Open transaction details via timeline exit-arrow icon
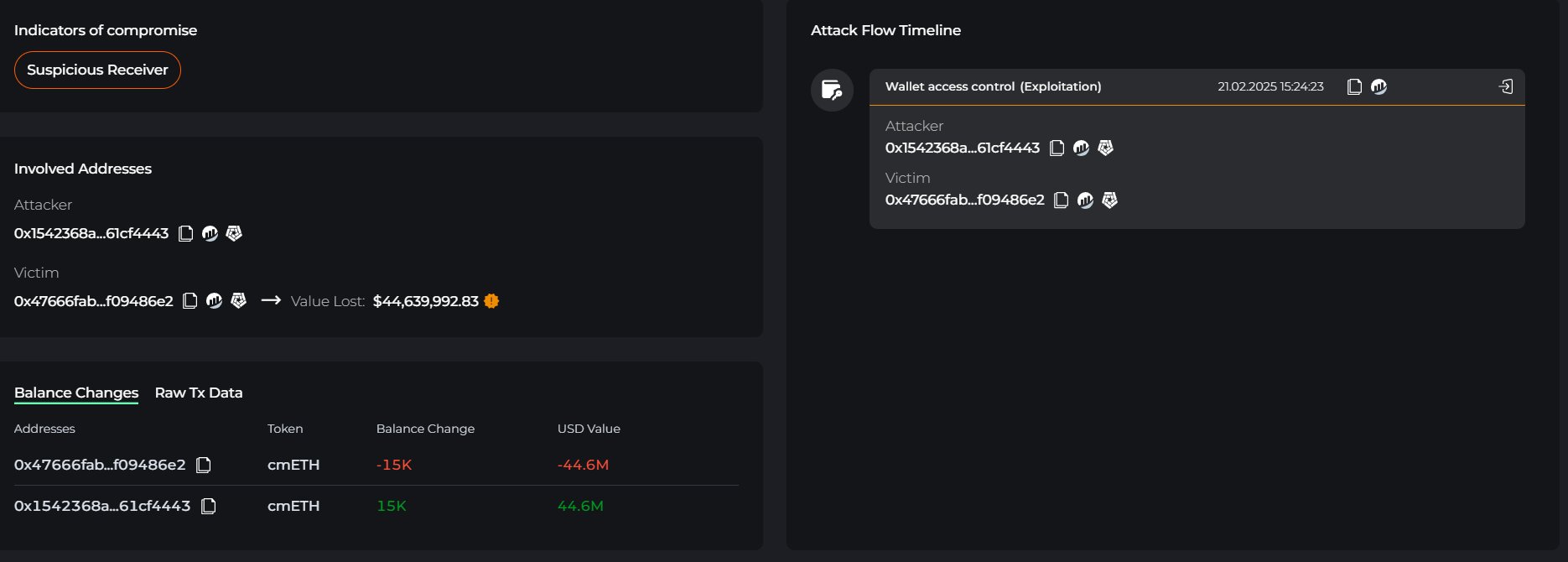Image resolution: width=1568 pixels, height=562 pixels. click(x=1506, y=87)
